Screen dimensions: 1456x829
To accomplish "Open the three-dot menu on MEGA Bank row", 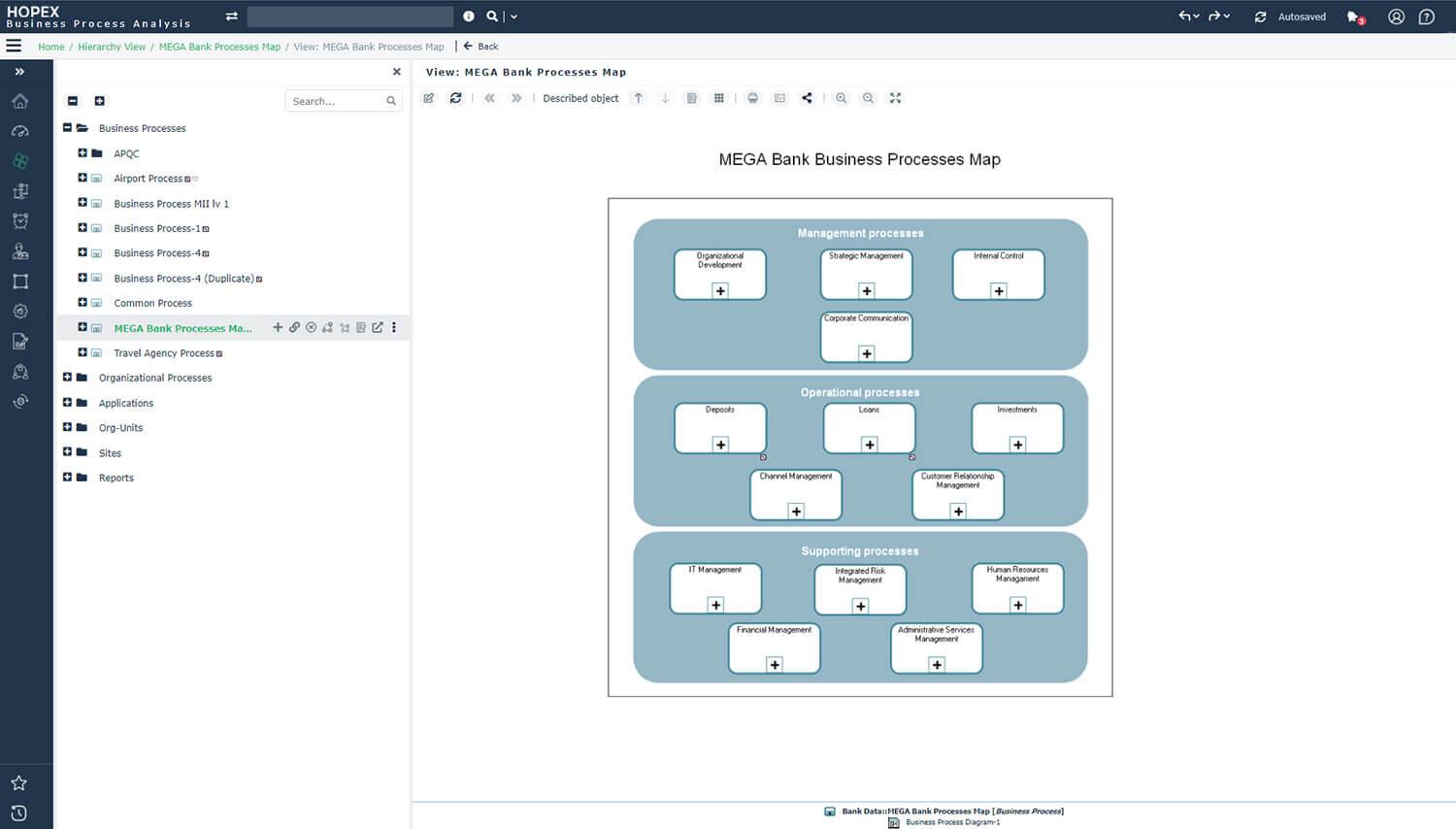I will tap(394, 328).
